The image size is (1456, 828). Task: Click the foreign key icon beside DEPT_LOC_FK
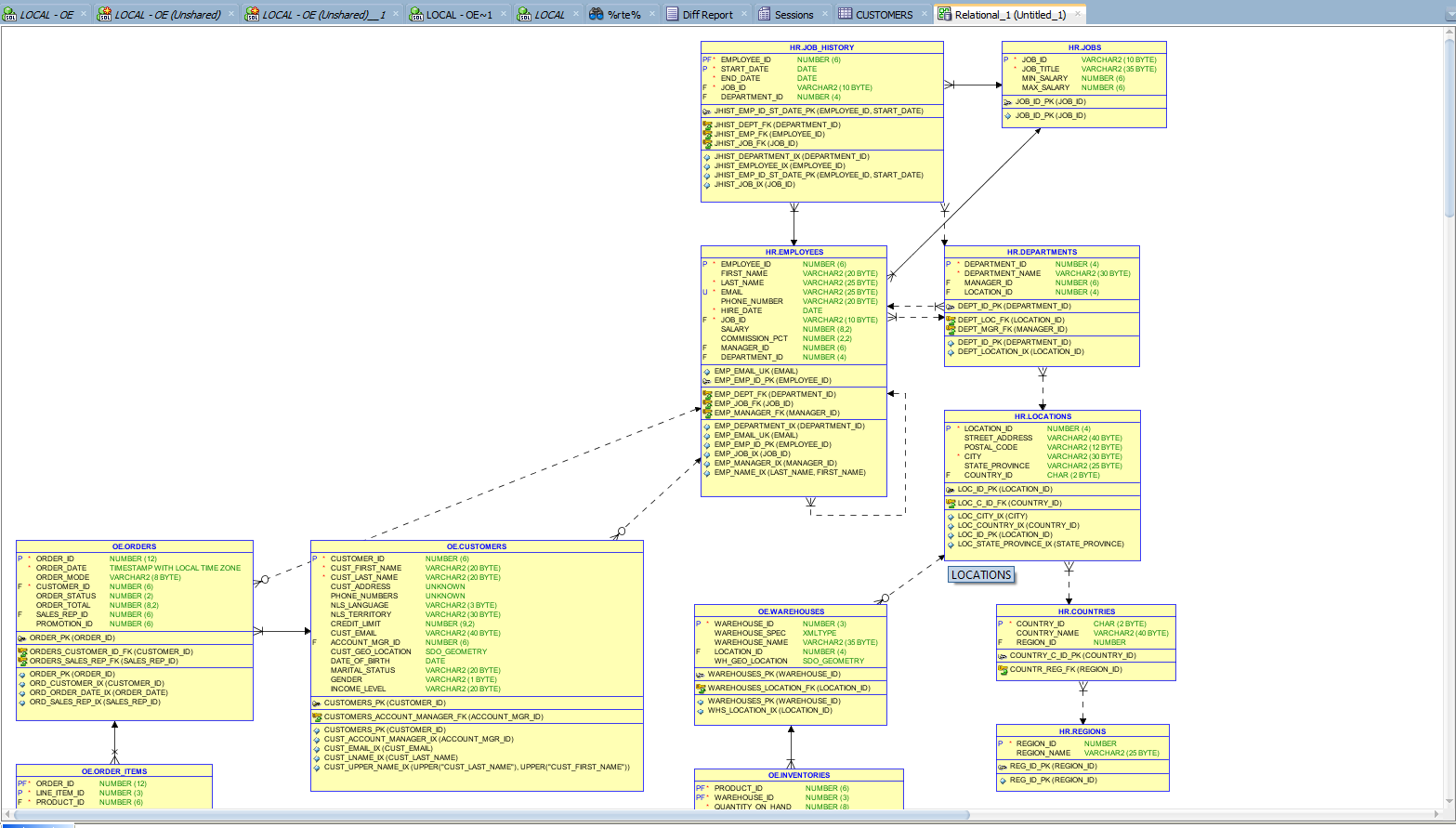tap(951, 320)
